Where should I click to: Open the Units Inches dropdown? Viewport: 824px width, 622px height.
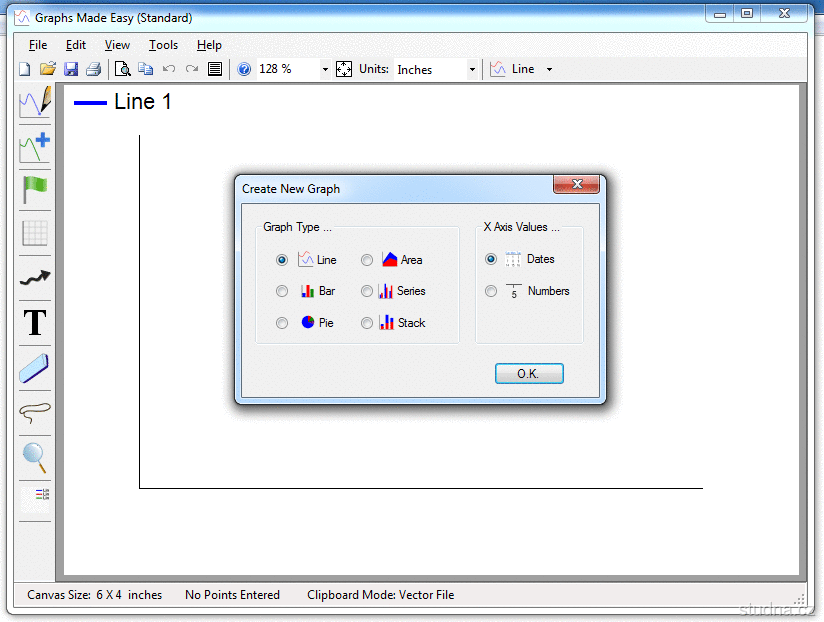(x=472, y=69)
